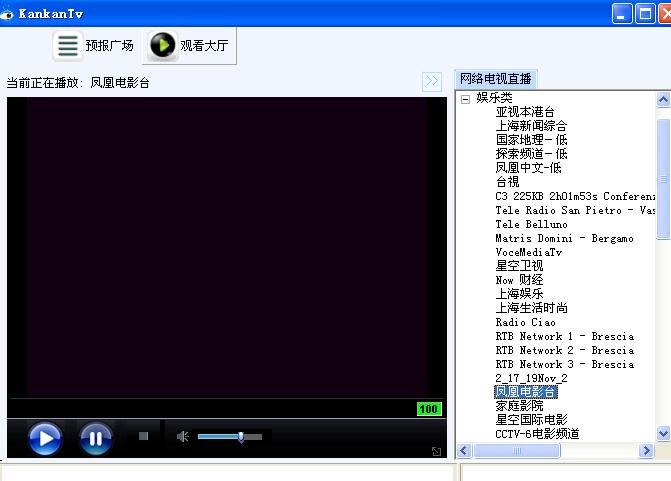Viewport: 671px width, 481px height.
Task: Select the 观看大厅 tab label
Action: [x=204, y=45]
